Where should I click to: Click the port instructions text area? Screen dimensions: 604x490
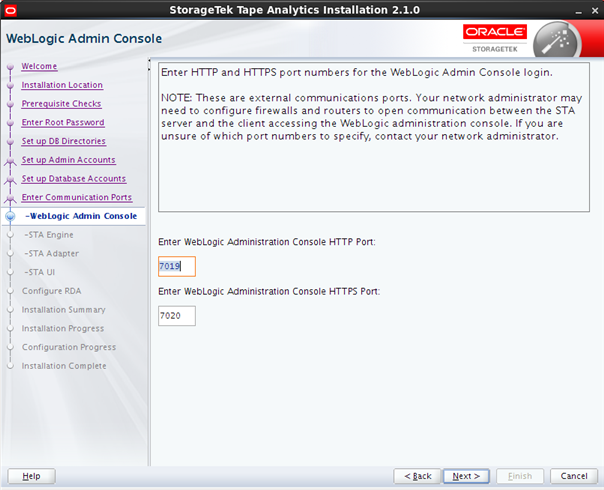point(374,137)
